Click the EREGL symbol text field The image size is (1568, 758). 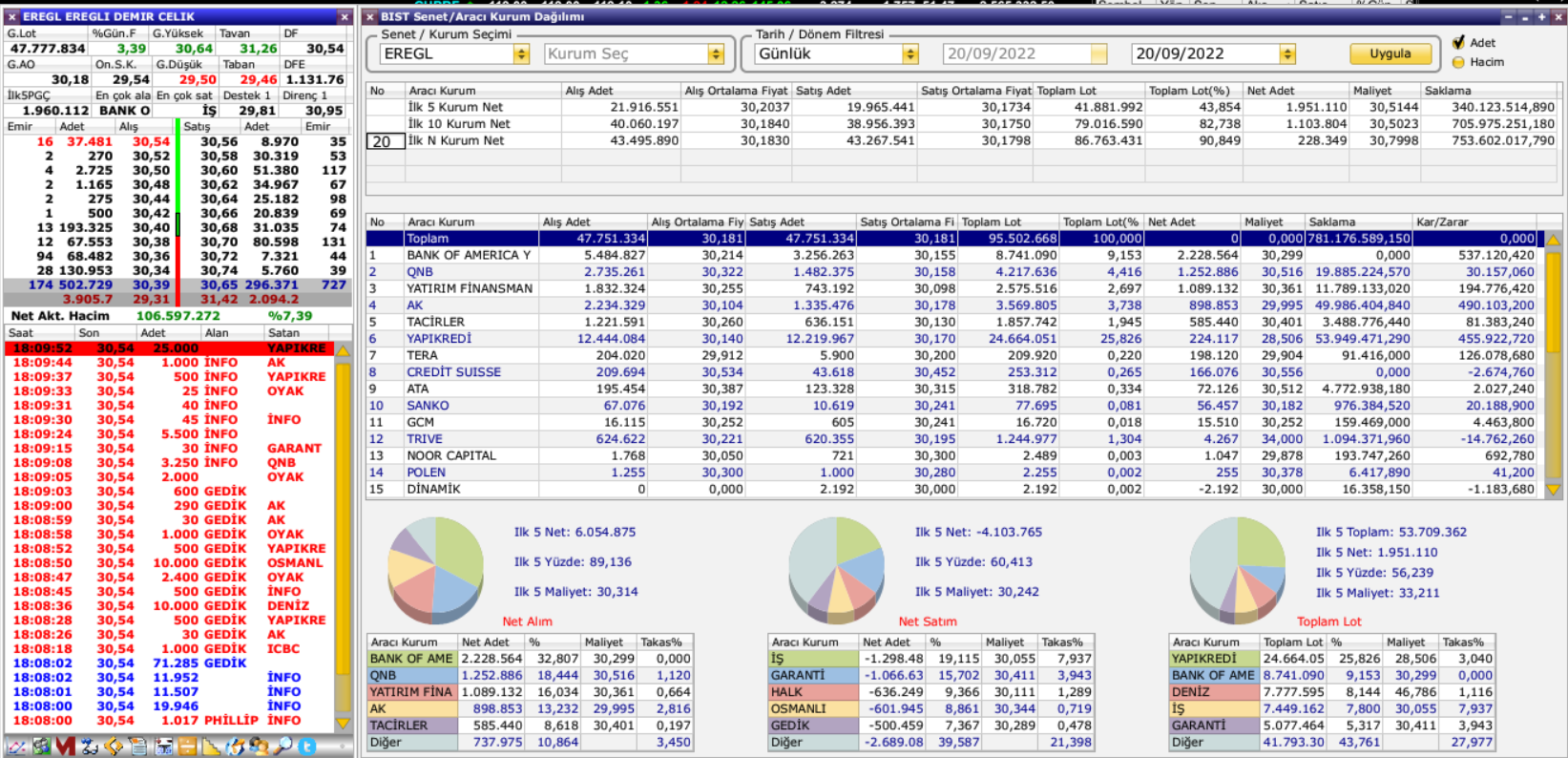(x=446, y=54)
